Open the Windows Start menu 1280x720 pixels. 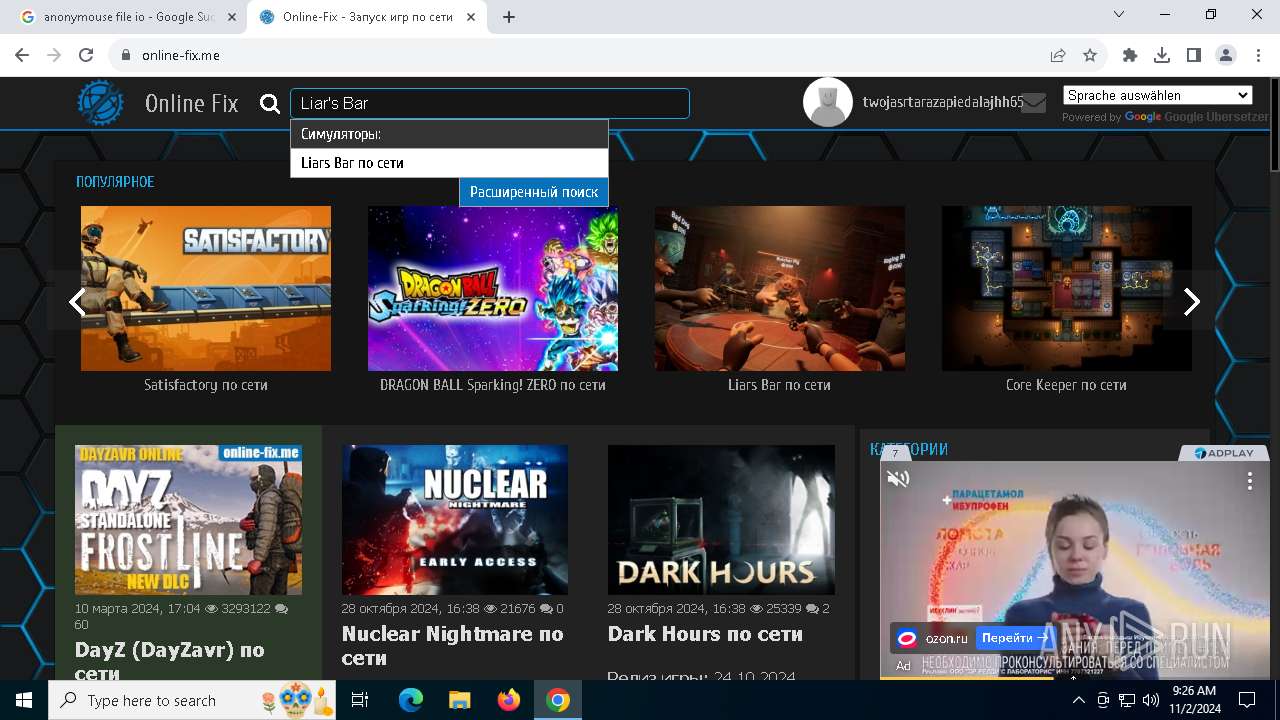[x=24, y=700]
